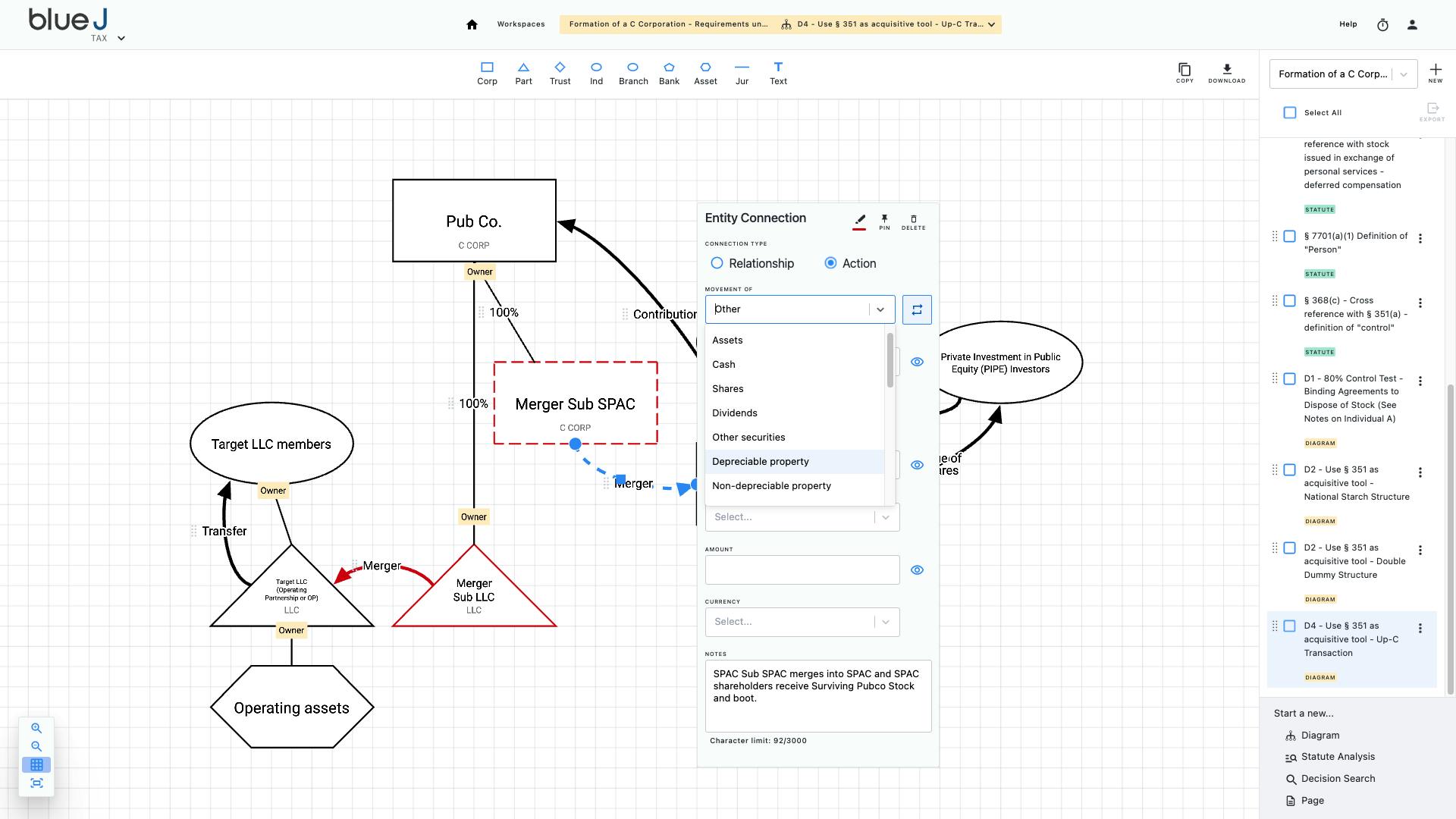The height and width of the screenshot is (819, 1456).
Task: Click the Download icon
Action: [x=1226, y=72]
